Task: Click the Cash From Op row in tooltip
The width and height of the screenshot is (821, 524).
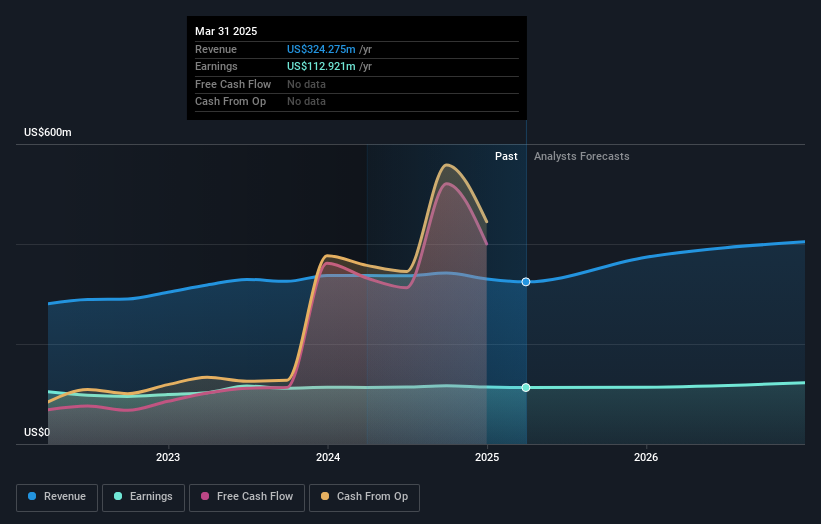Action: click(x=357, y=102)
